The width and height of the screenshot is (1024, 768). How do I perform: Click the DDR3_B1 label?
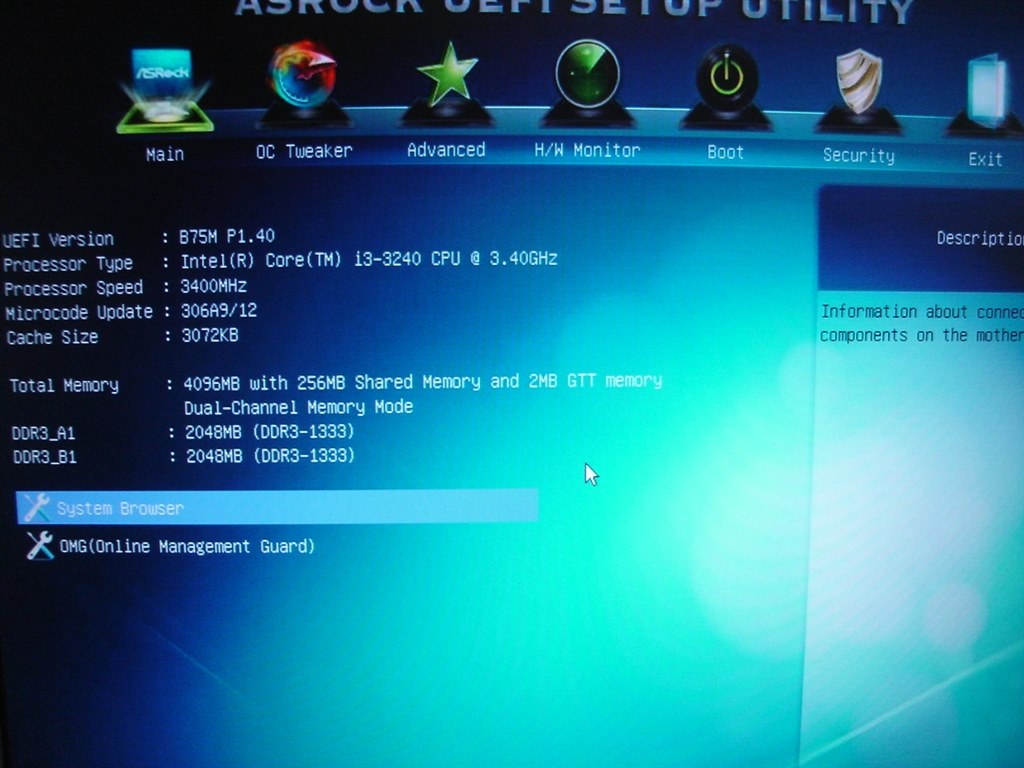pyautogui.click(x=44, y=456)
